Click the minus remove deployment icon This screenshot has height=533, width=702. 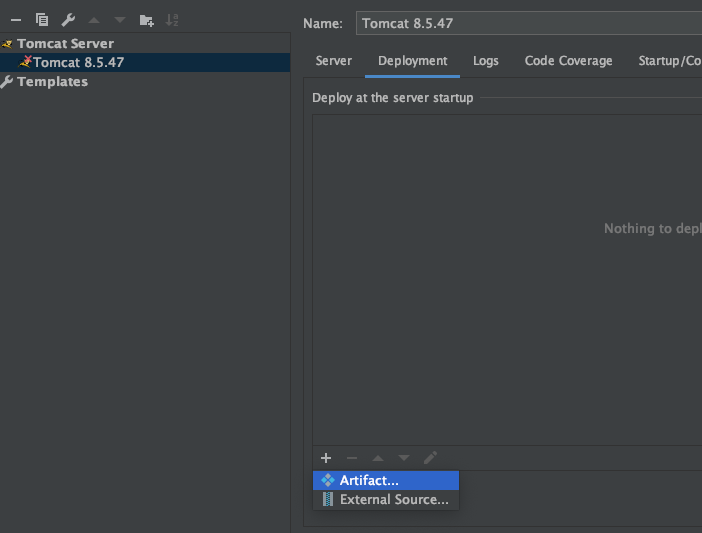click(352, 458)
